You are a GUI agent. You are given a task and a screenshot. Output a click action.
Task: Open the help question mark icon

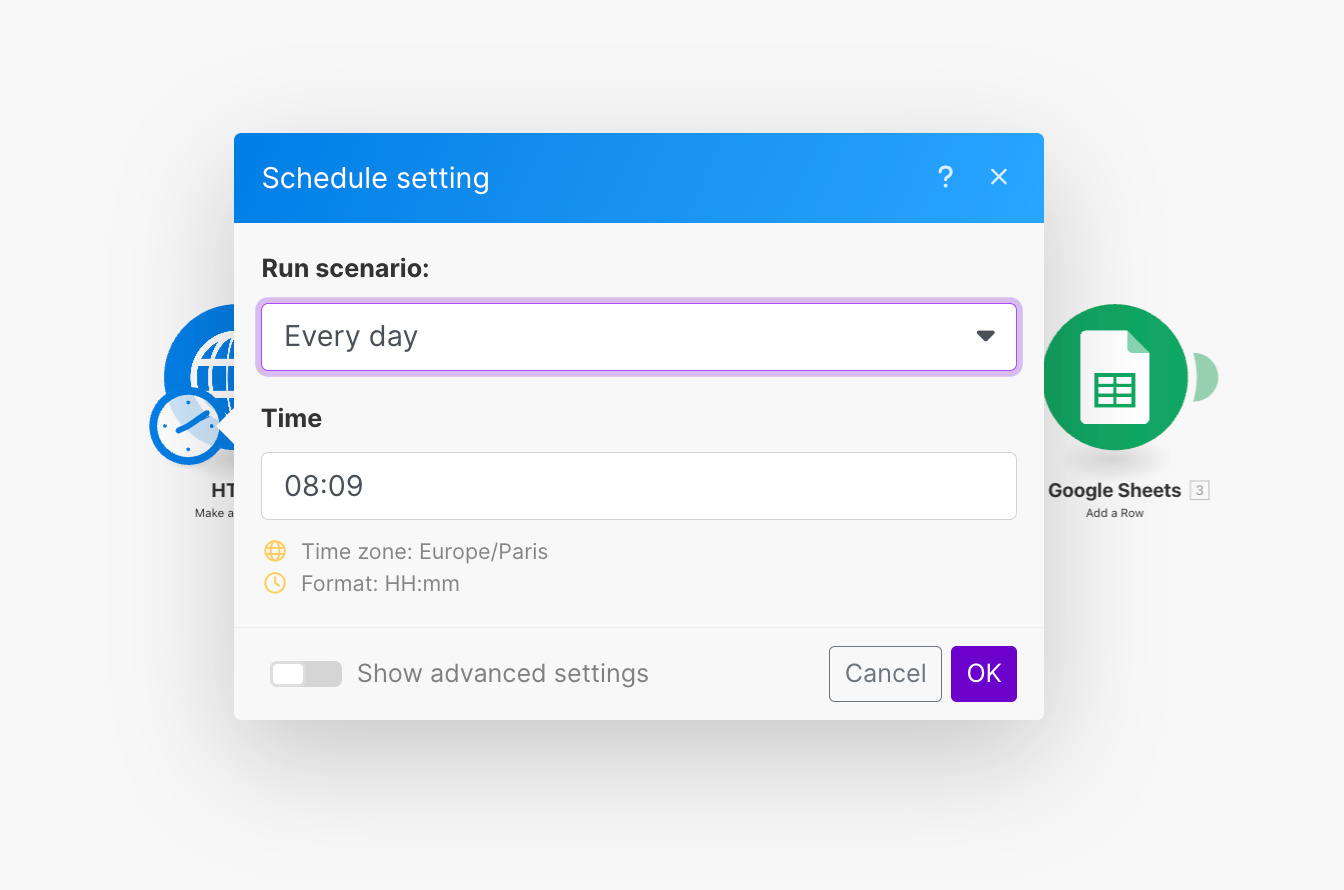(x=945, y=177)
